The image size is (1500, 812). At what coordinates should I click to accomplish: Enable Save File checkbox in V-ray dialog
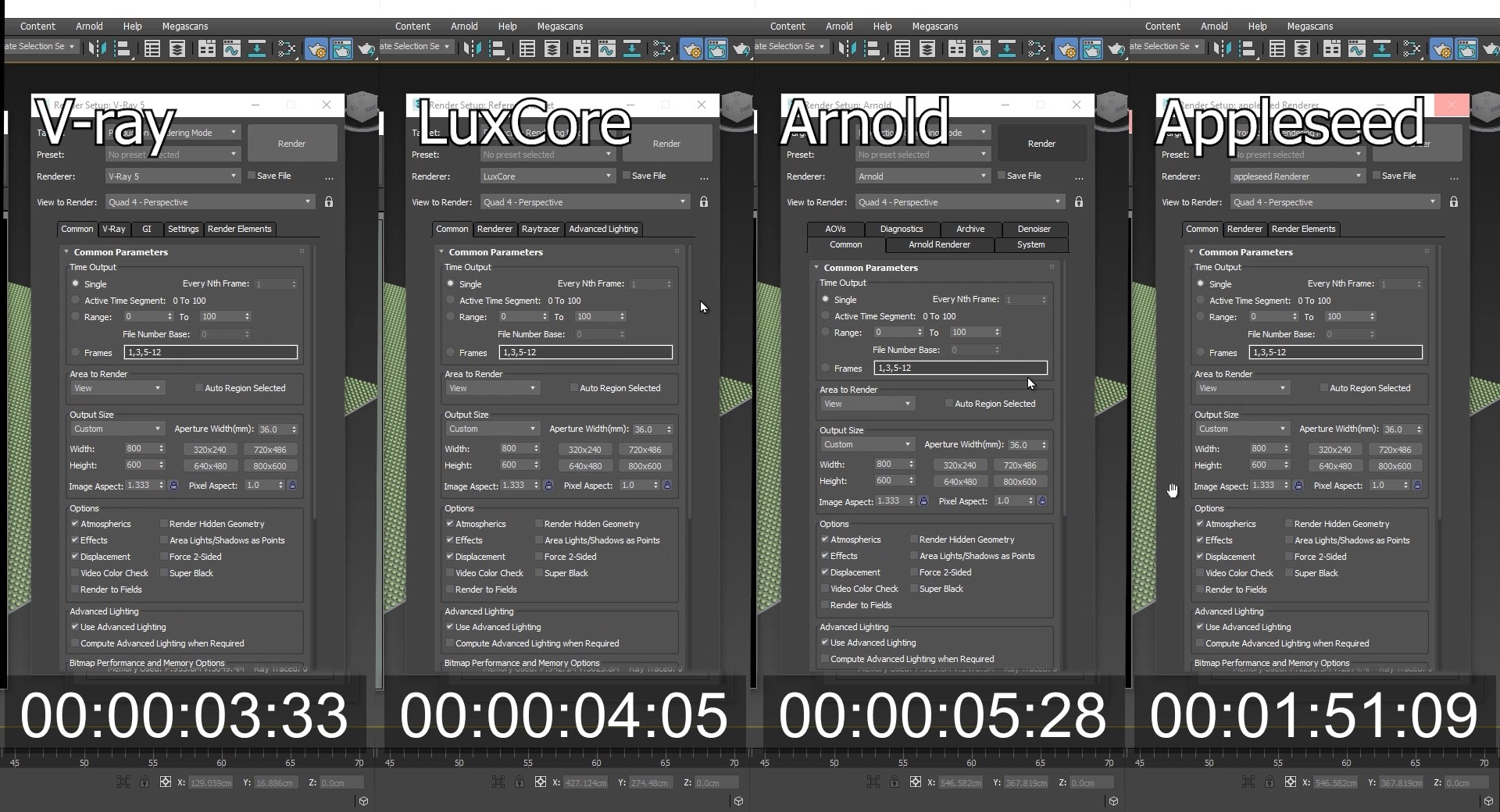pos(252,176)
